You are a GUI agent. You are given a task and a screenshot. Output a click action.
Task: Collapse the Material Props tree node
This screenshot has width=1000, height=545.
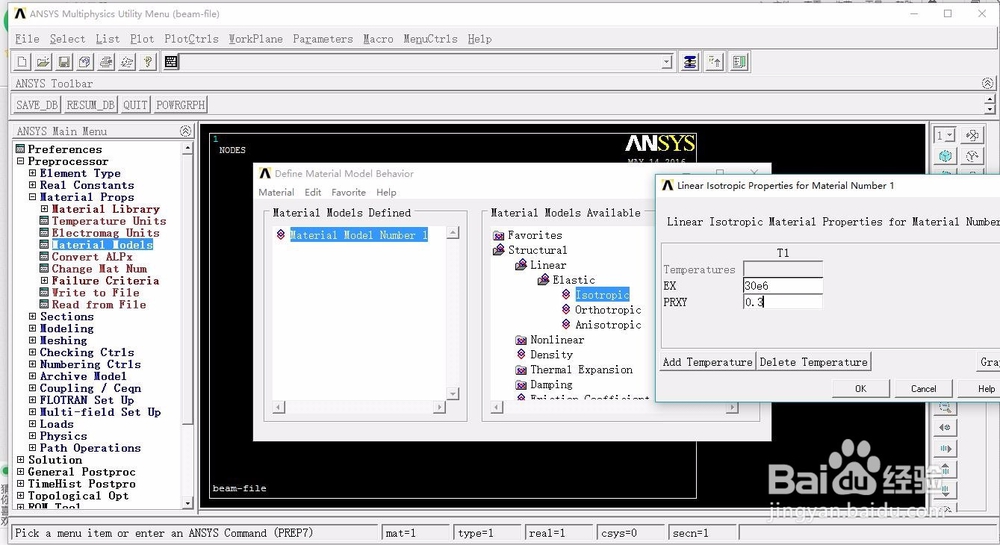(33, 197)
